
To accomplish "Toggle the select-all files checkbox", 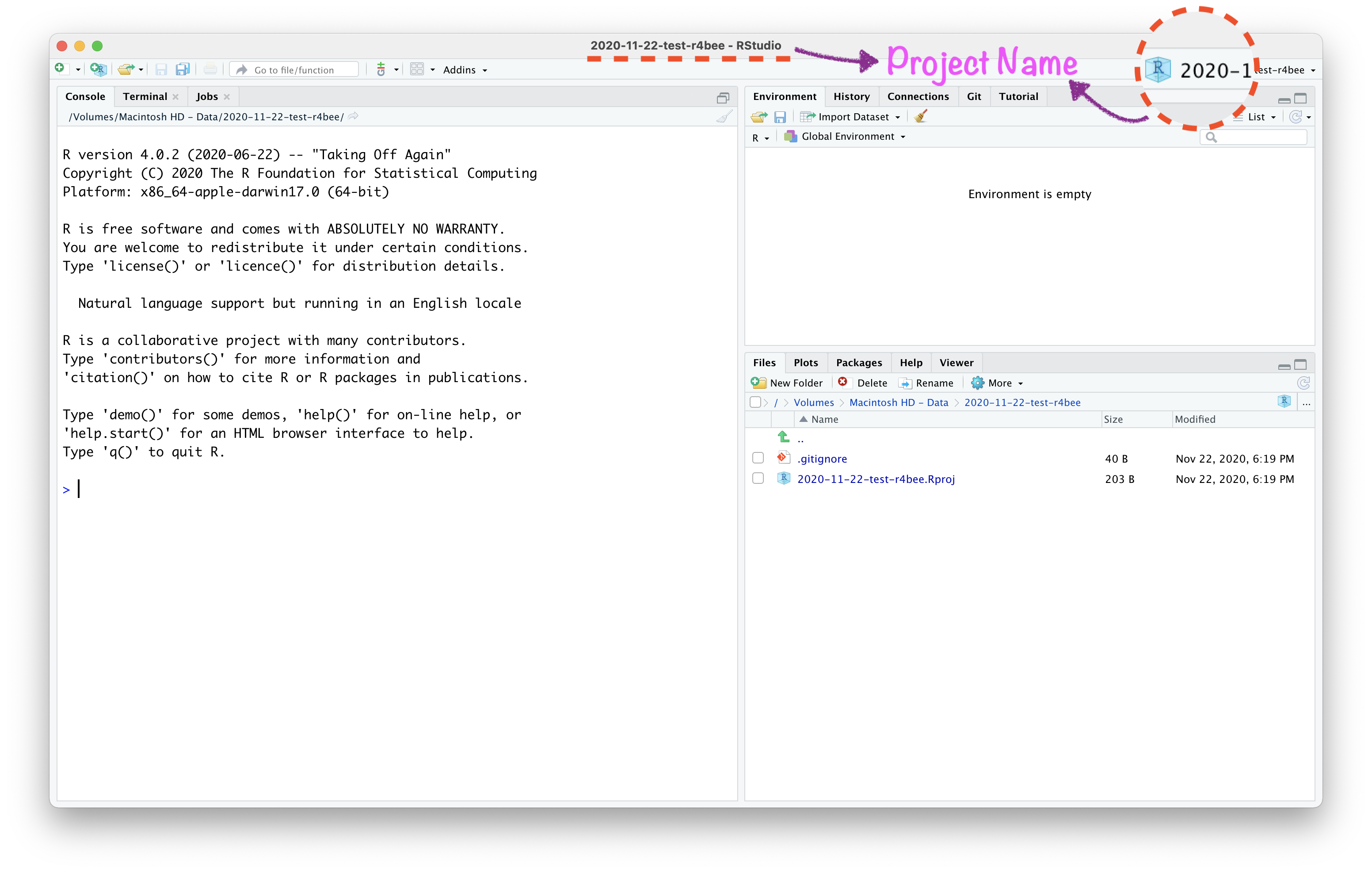I will pyautogui.click(x=755, y=402).
